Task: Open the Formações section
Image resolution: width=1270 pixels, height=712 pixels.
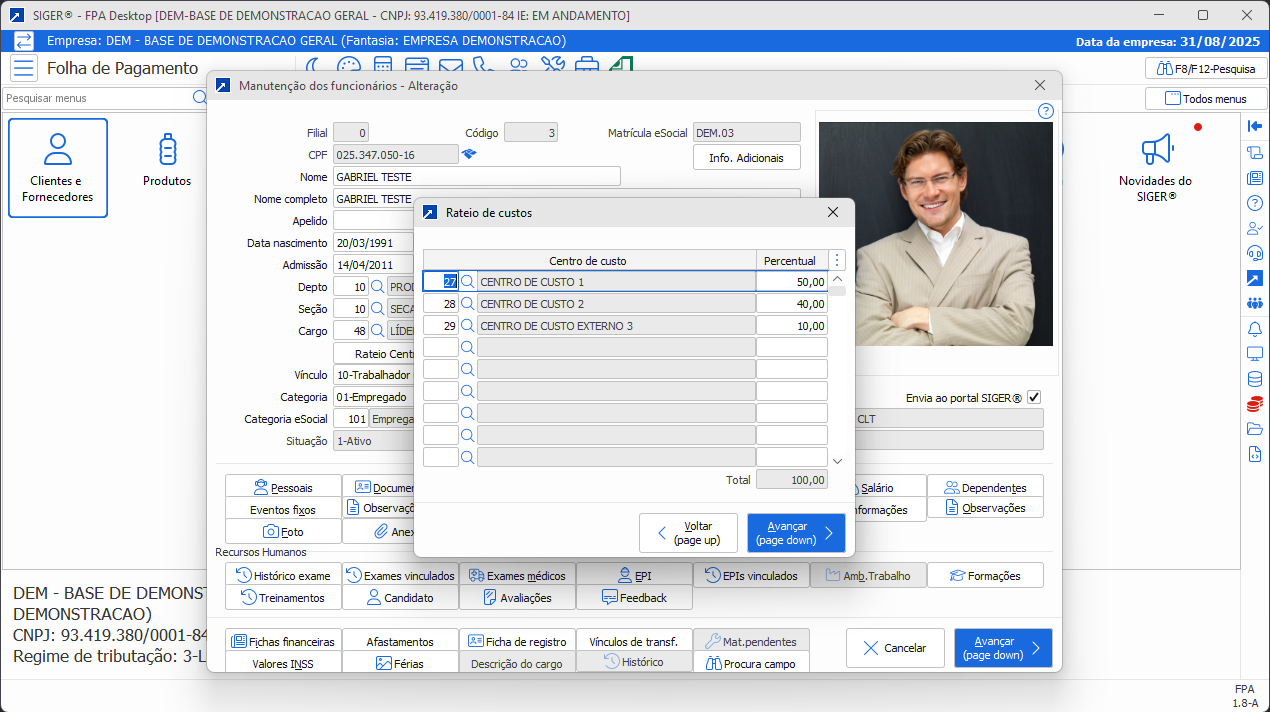Action: tap(984, 576)
